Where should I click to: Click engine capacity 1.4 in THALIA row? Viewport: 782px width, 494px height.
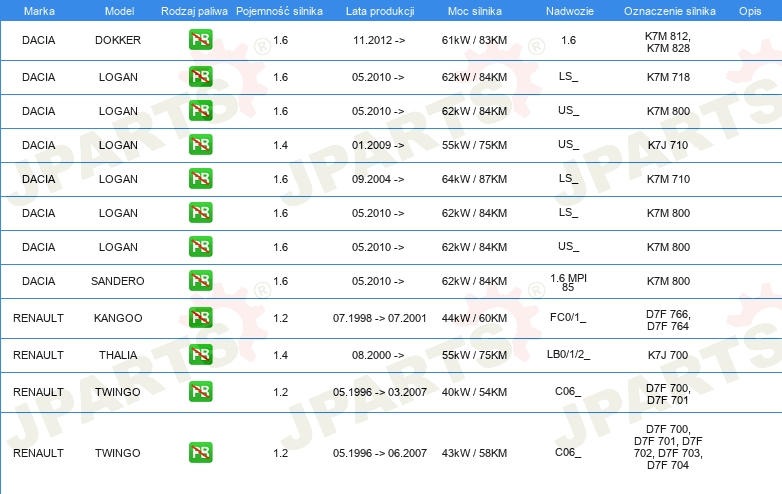[280, 355]
